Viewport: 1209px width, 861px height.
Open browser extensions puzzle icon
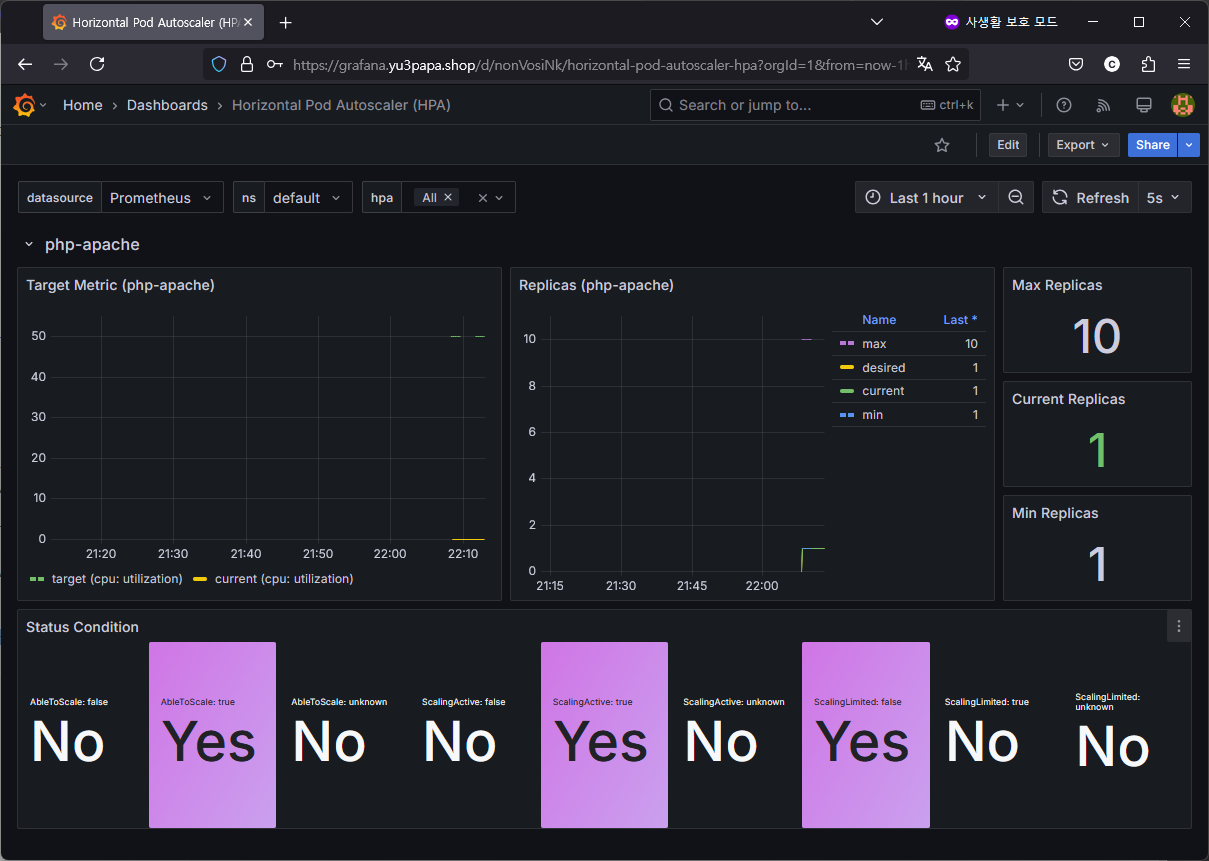(1148, 64)
